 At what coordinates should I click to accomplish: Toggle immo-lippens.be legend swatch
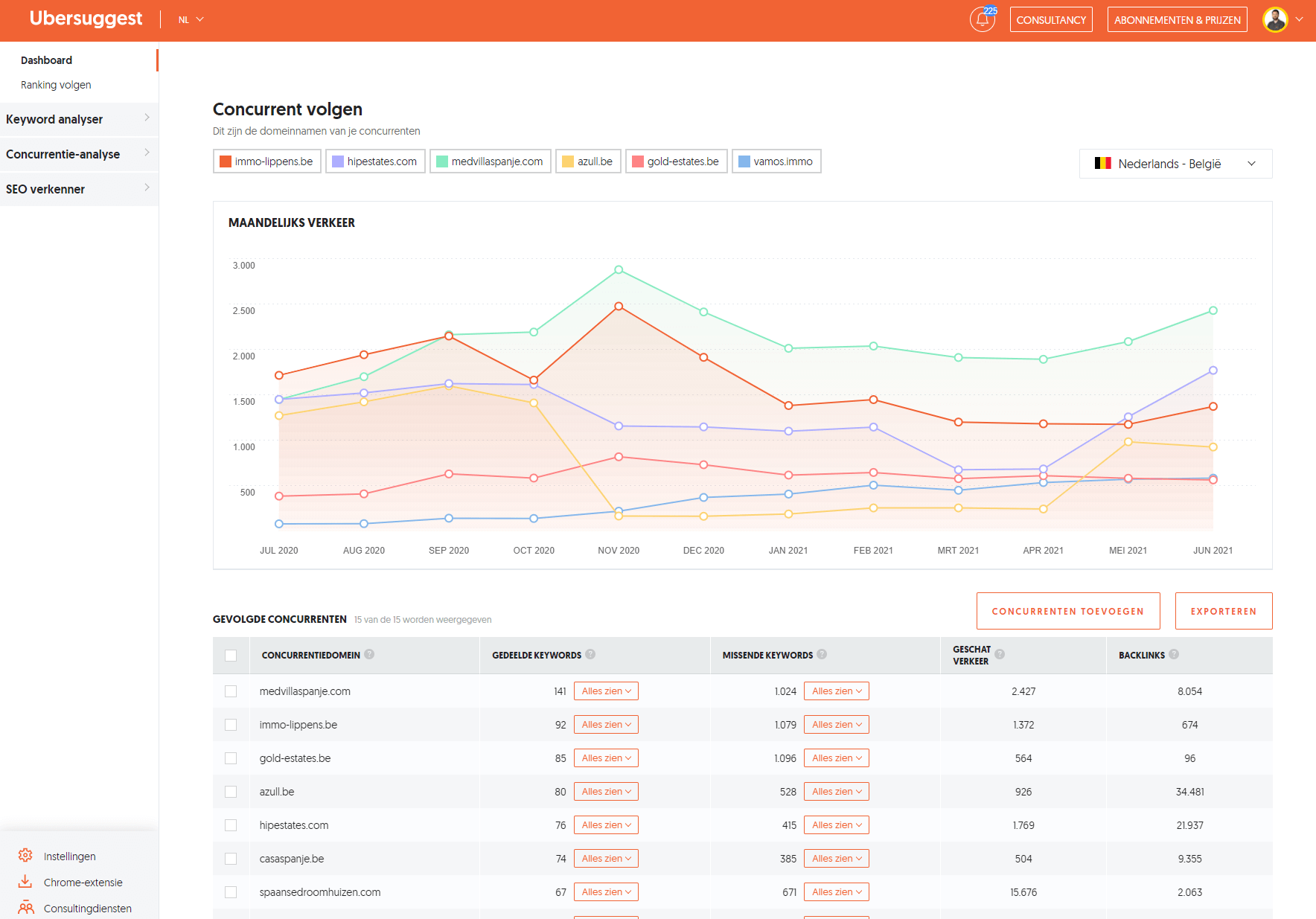(226, 161)
